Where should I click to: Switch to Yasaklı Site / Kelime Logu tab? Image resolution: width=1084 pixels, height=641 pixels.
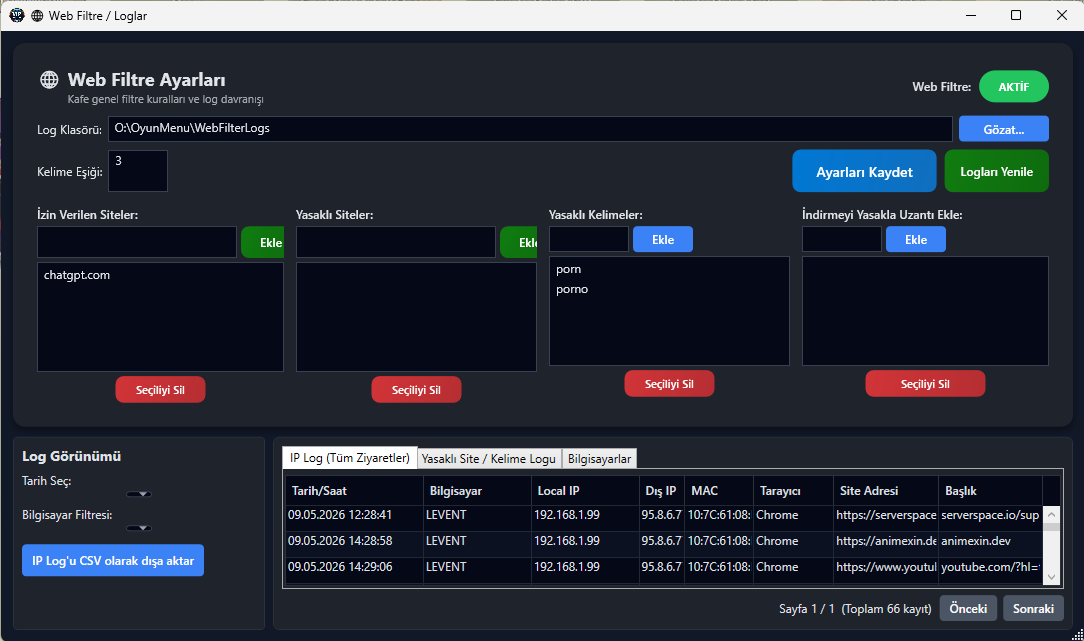489,458
